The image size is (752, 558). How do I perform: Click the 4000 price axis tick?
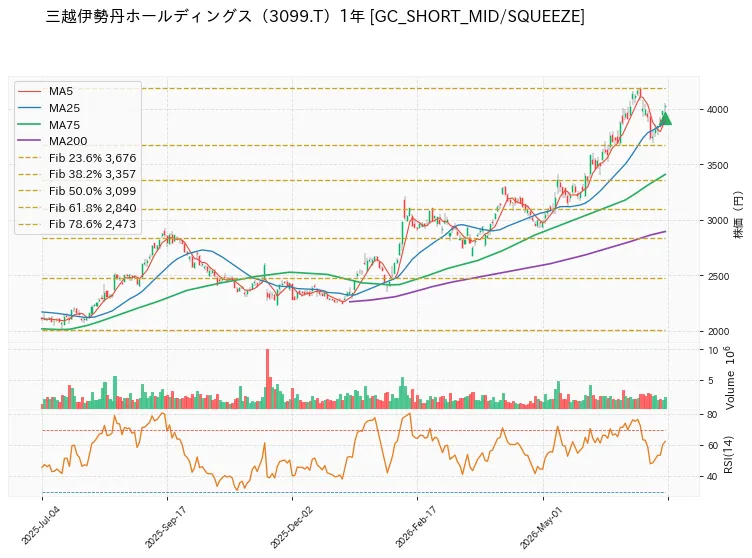[717, 109]
